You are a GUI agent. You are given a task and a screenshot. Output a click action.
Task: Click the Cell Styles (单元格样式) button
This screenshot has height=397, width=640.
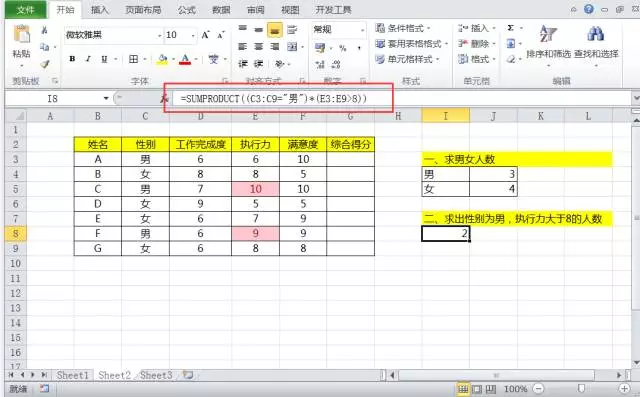[408, 59]
